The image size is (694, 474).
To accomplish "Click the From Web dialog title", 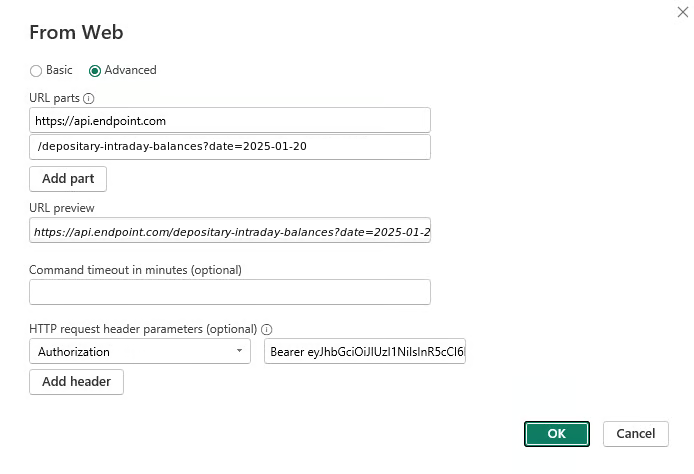I will click(x=76, y=33).
